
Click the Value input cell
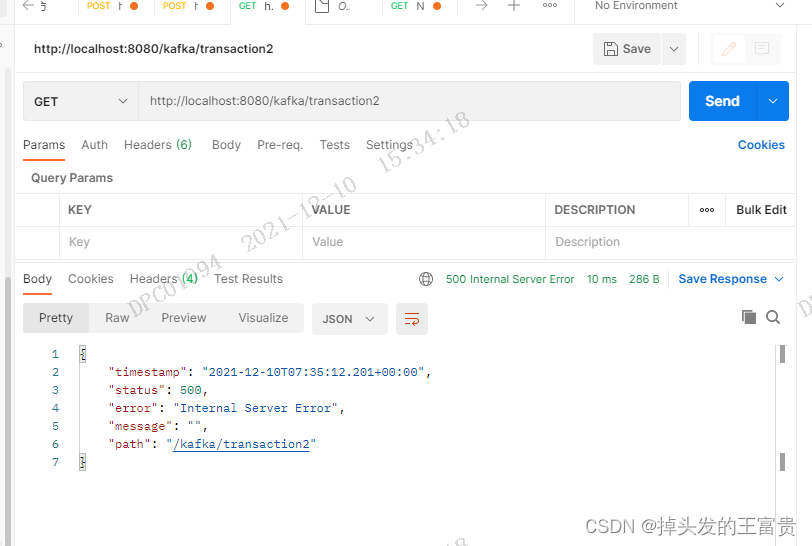(x=424, y=242)
